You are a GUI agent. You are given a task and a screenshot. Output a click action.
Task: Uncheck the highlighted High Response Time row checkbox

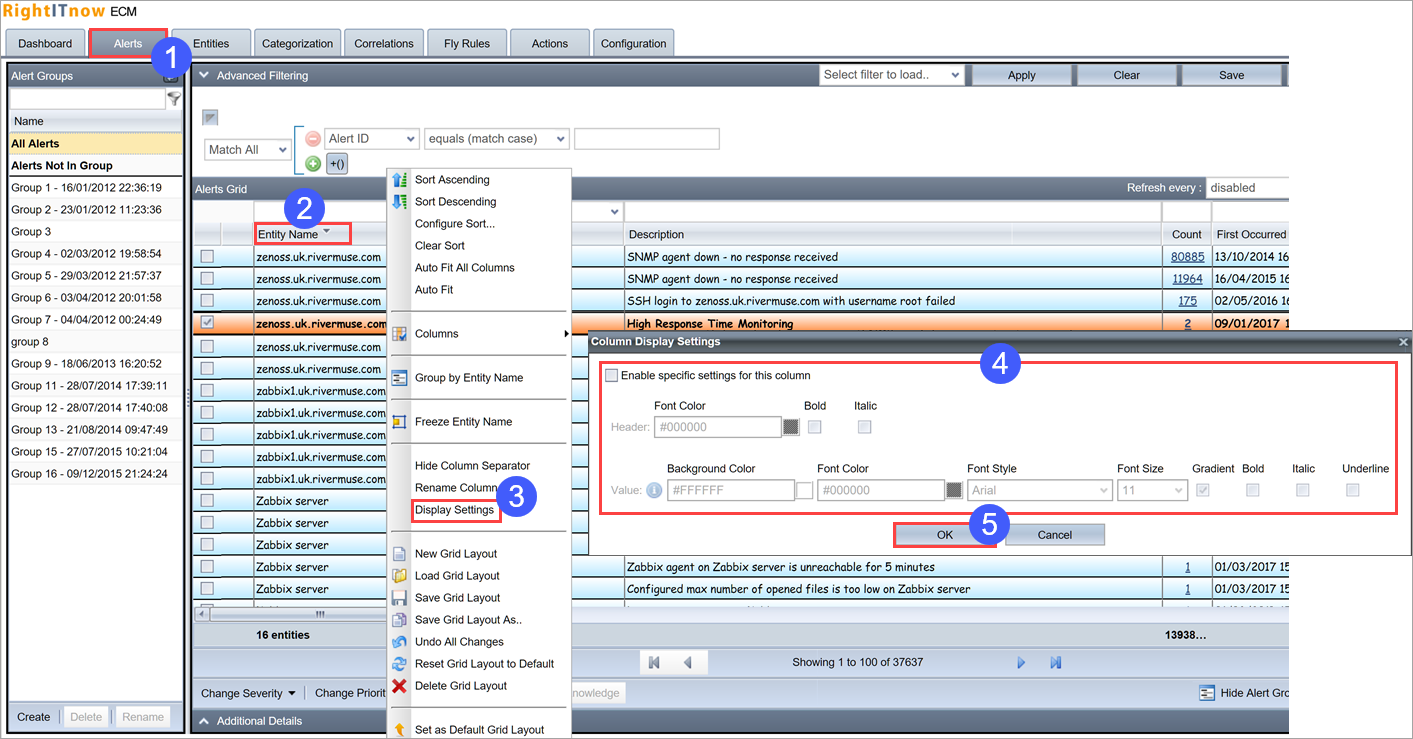tap(207, 323)
